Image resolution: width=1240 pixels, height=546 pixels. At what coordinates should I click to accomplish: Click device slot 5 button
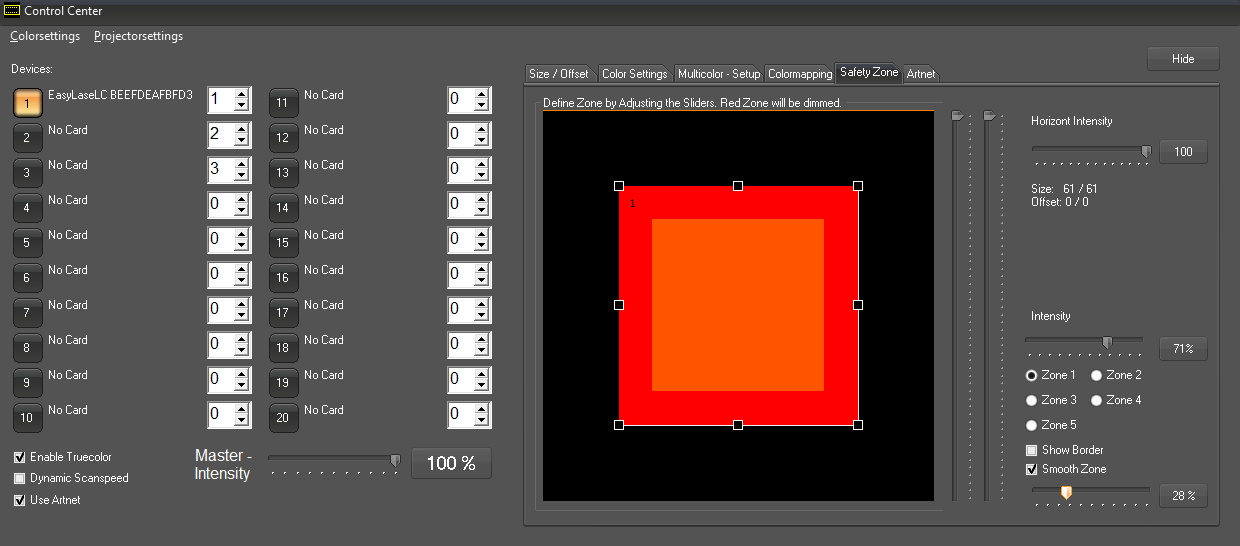pos(28,242)
